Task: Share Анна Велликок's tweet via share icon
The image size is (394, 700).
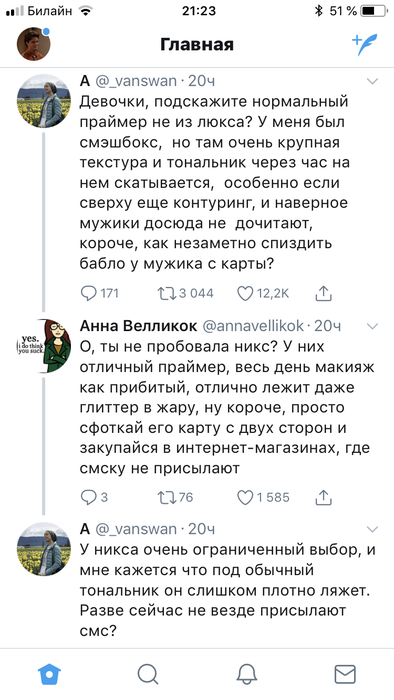Action: pos(323,497)
